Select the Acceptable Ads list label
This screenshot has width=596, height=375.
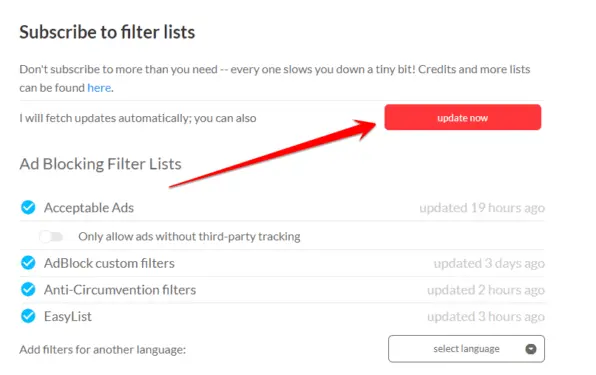coord(89,208)
